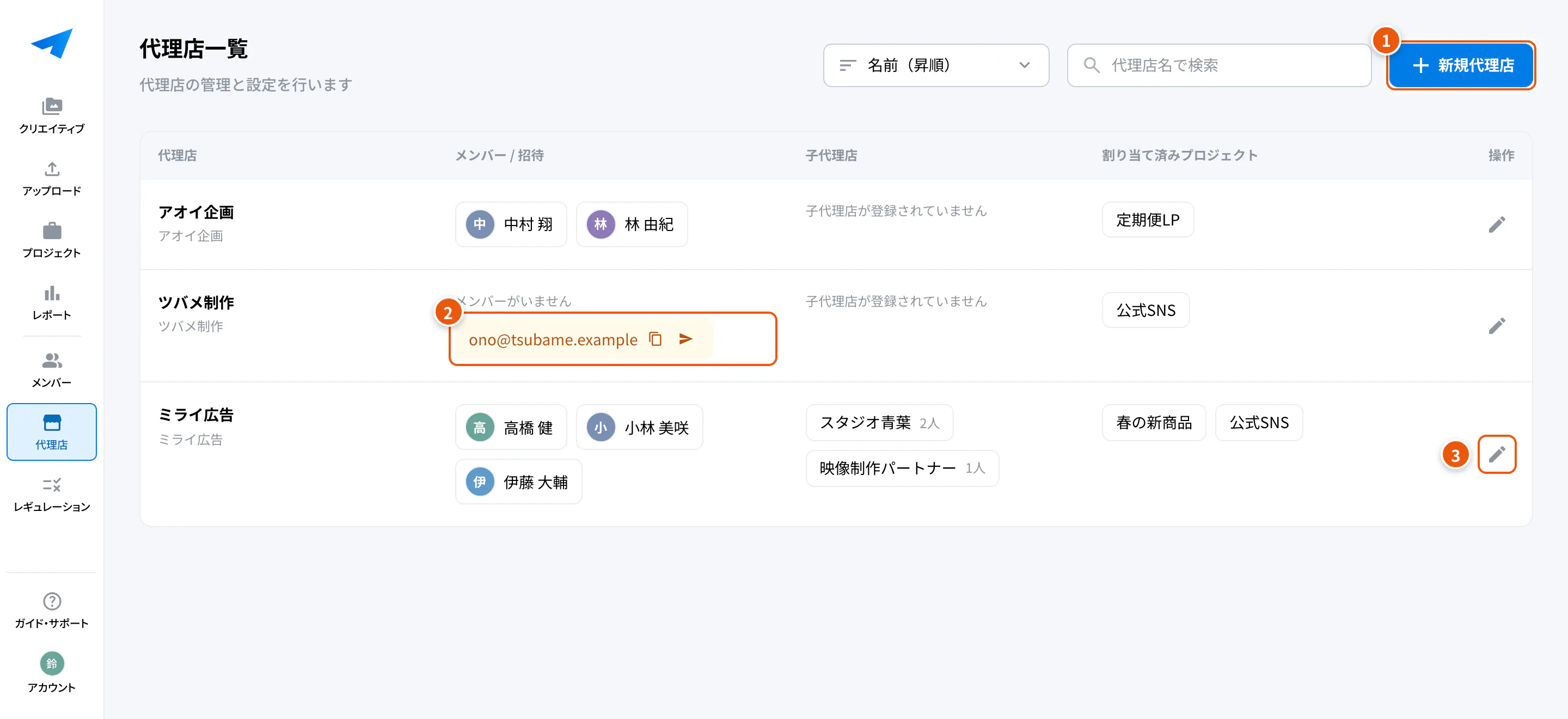Copy the ono@tsubame.example invite address
Screen dimensions: 1568x719
[x=655, y=339]
